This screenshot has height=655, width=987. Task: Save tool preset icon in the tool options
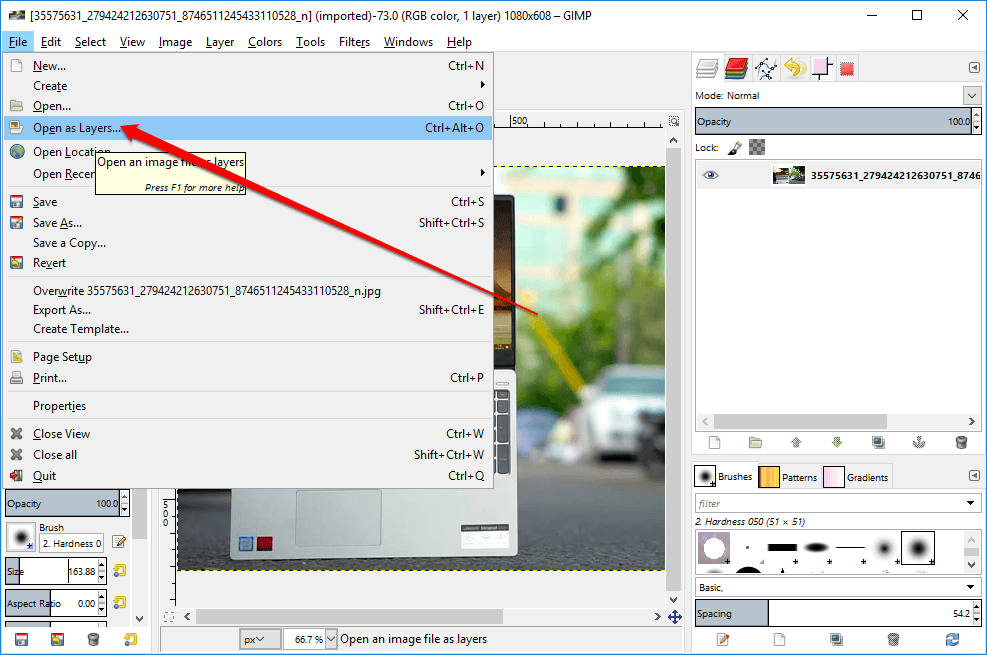point(21,640)
